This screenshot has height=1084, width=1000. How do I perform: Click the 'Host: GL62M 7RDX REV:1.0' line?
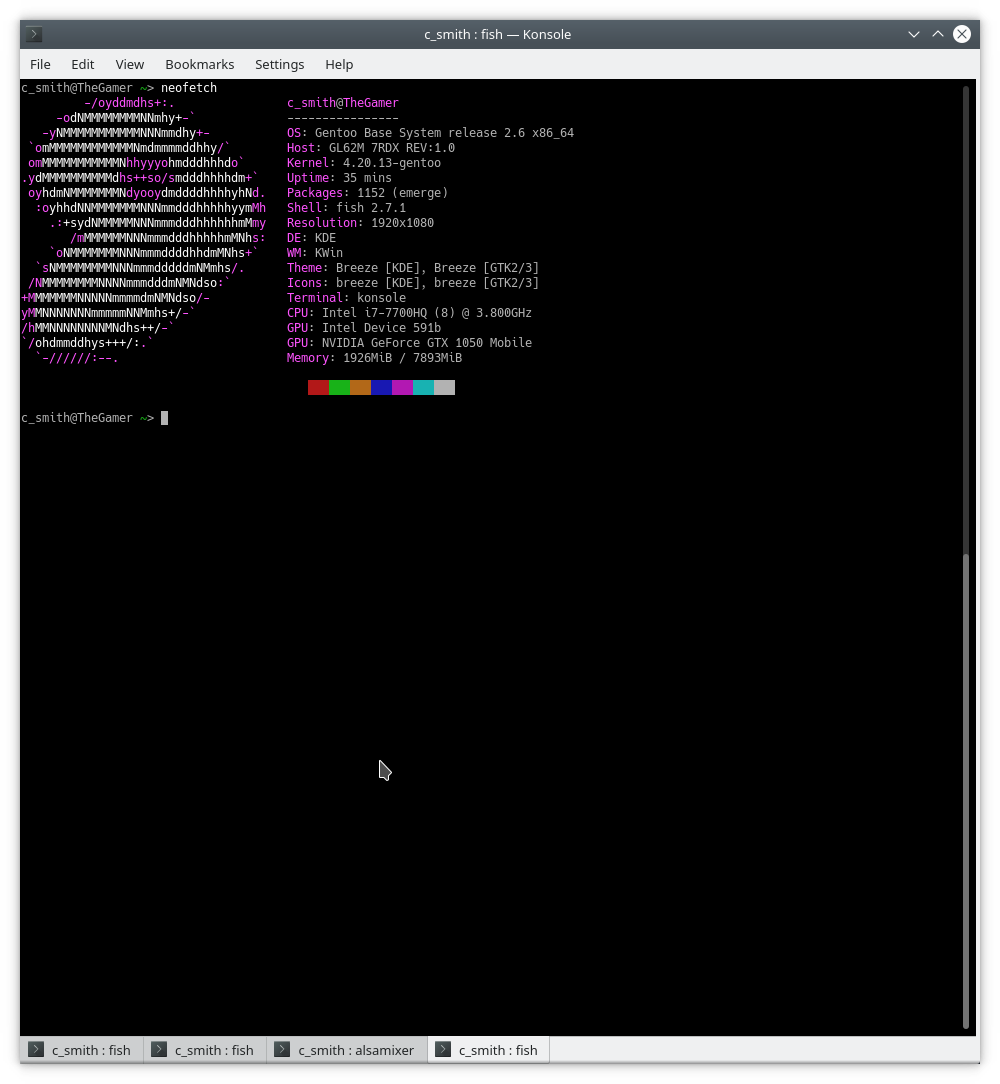371,148
